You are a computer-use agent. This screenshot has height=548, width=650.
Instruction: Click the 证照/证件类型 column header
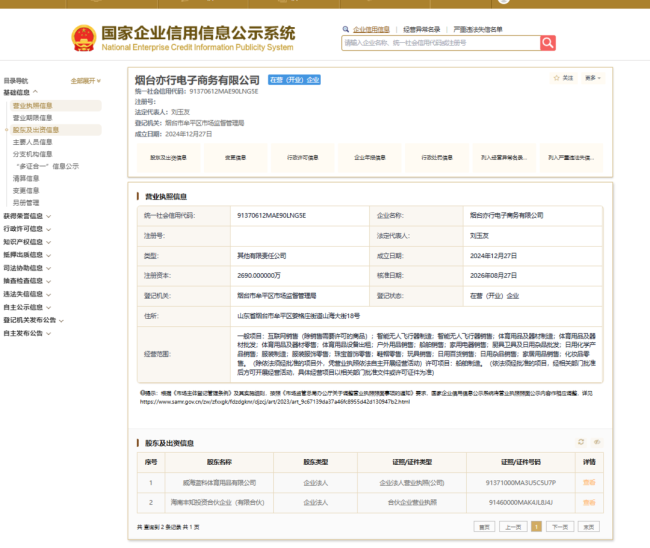412,462
